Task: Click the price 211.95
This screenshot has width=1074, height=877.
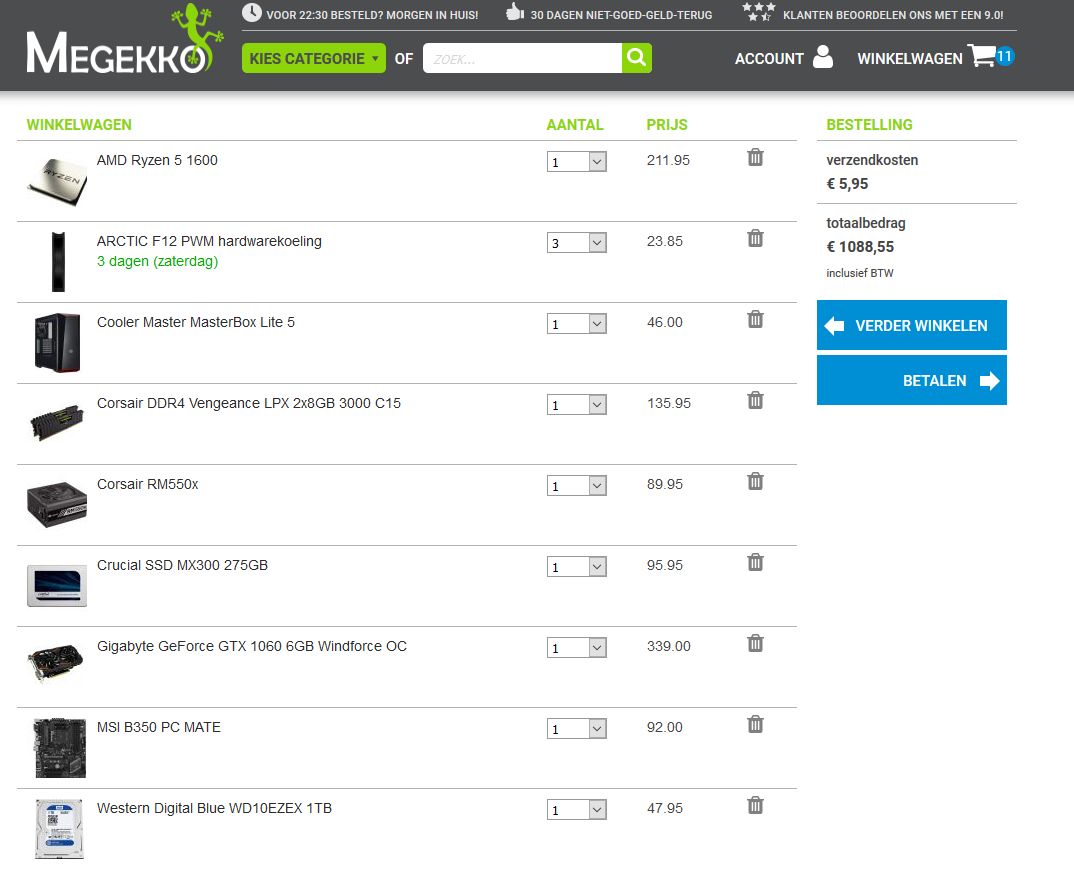Action: click(668, 160)
